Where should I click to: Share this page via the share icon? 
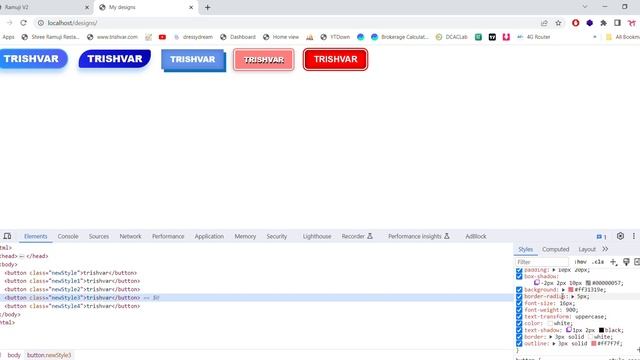(544, 23)
